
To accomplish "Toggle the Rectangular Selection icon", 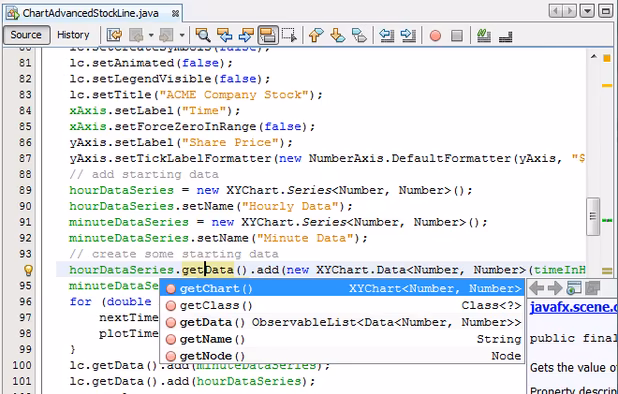I will (290, 35).
